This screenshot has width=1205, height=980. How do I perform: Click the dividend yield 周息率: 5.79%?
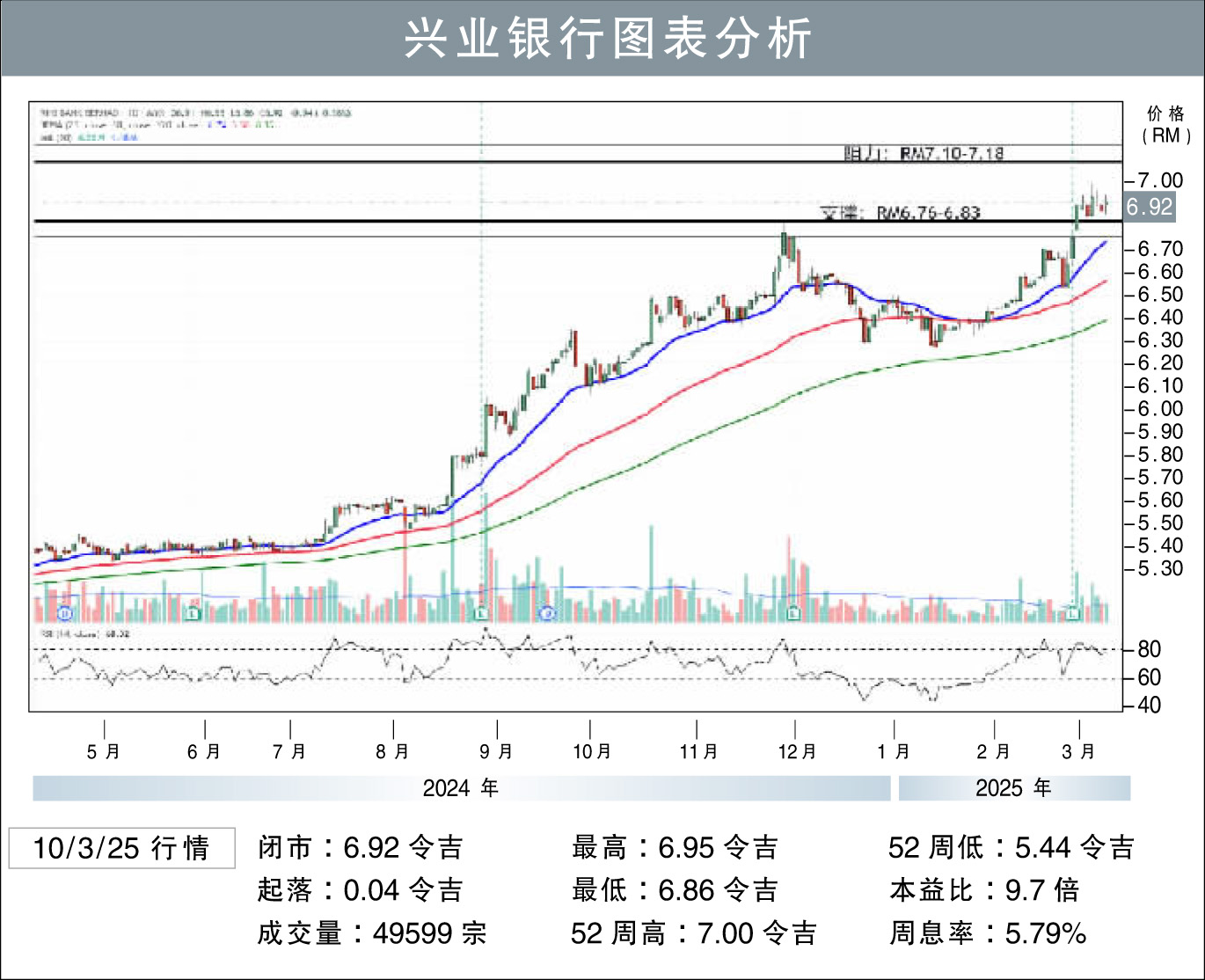988,933
